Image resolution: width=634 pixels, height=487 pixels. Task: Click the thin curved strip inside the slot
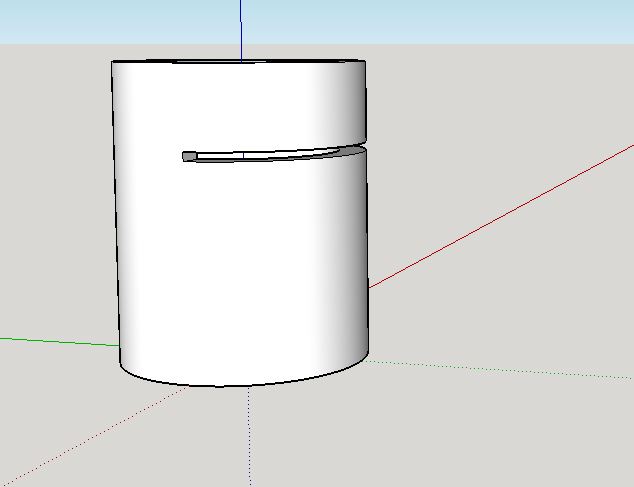click(x=267, y=155)
